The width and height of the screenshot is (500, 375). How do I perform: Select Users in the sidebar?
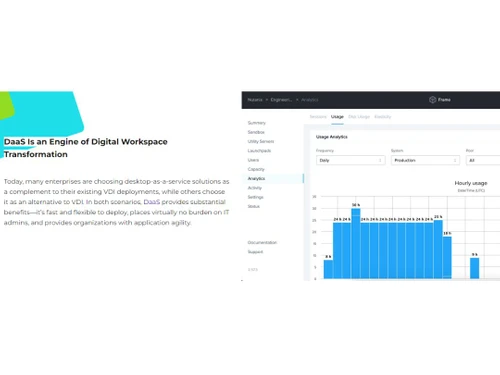coord(253,160)
